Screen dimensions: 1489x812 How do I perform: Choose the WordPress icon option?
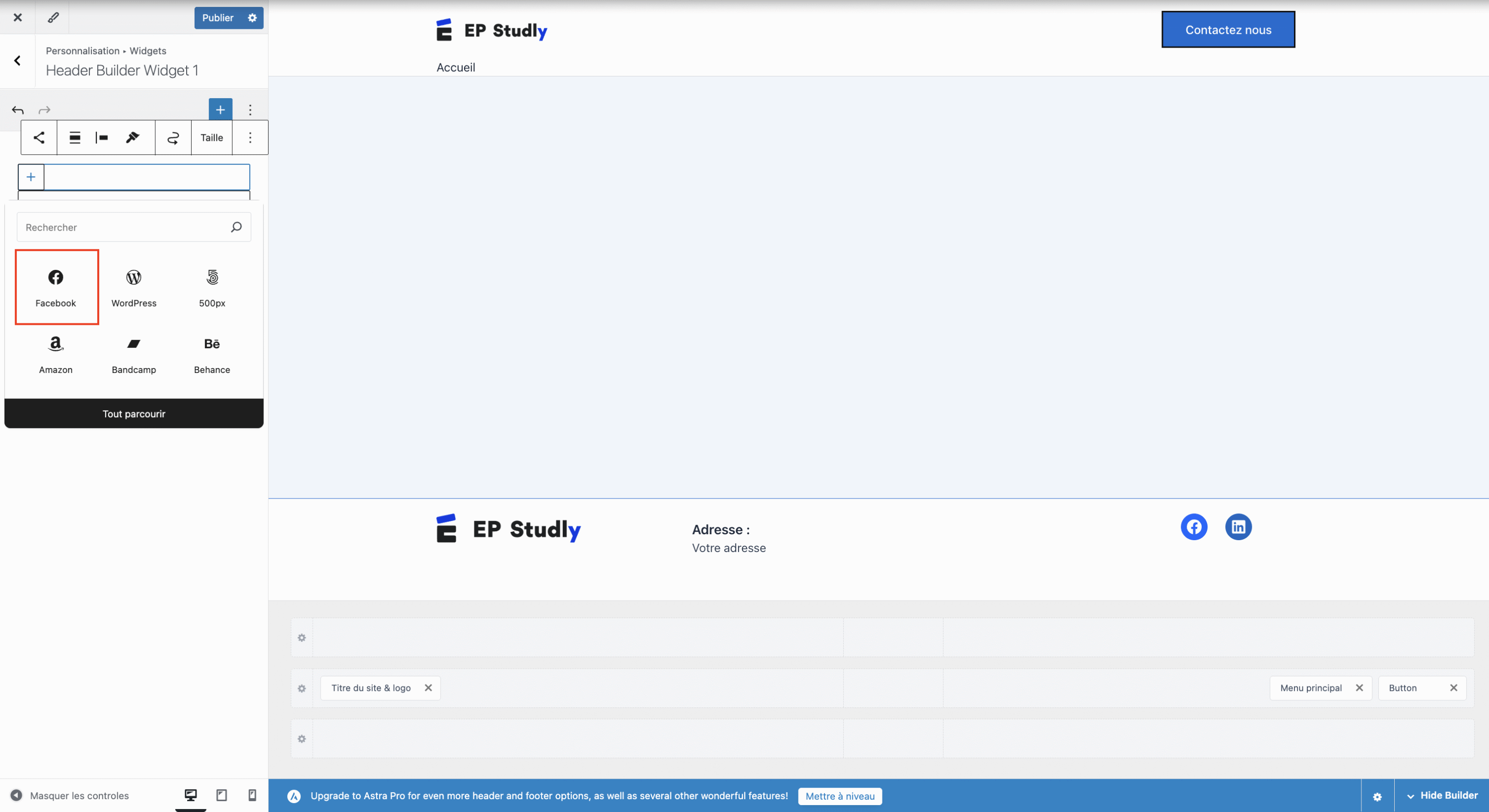[134, 287]
